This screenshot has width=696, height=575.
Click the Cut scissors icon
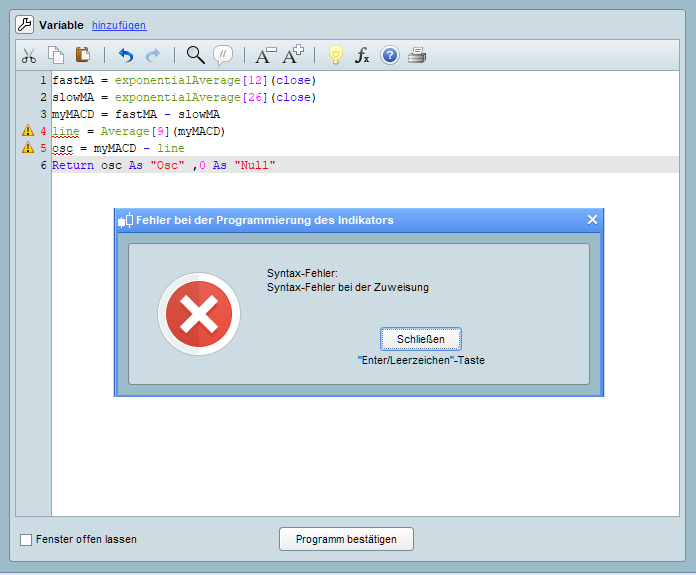28,56
